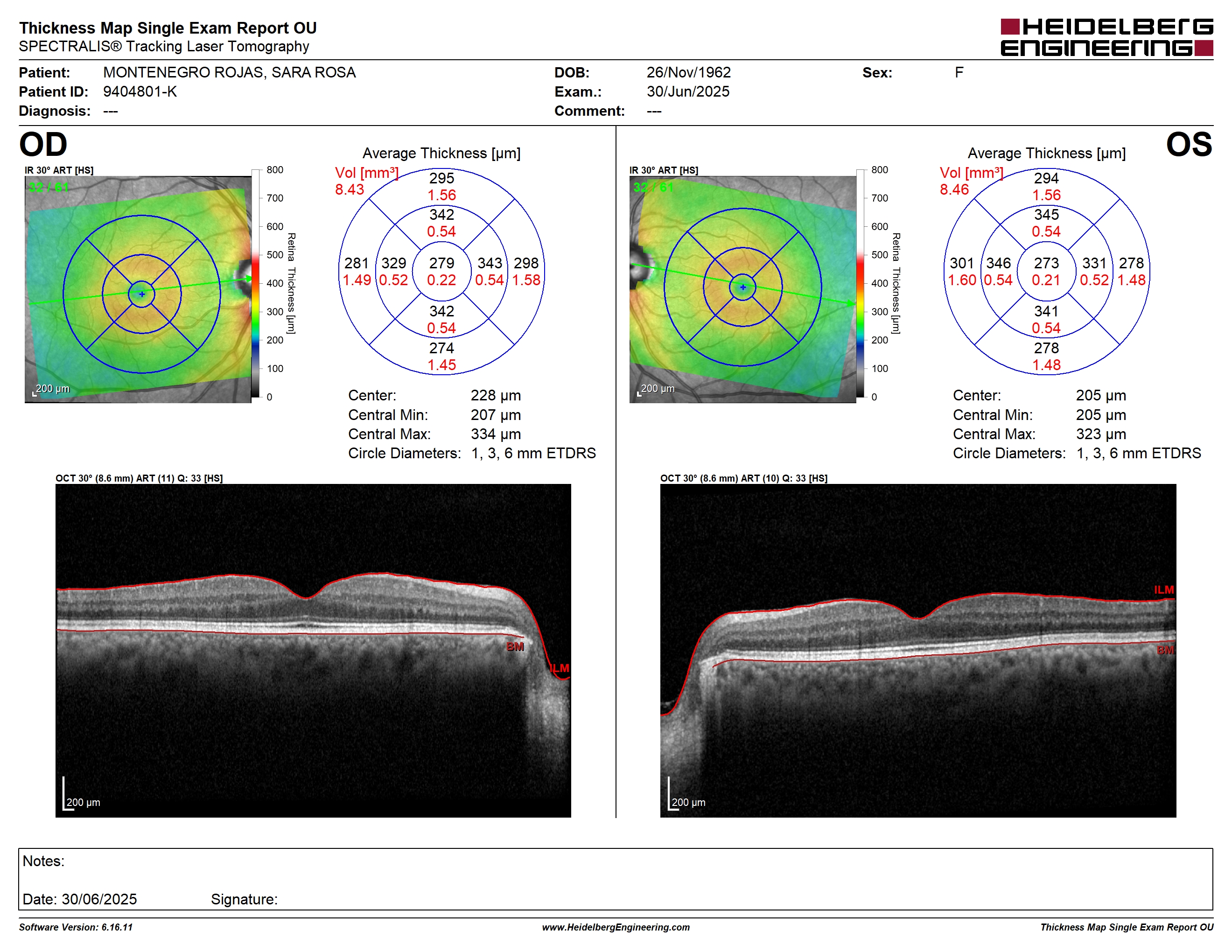Select the Sex value F
The height and width of the screenshot is (952, 1232).
point(959,73)
